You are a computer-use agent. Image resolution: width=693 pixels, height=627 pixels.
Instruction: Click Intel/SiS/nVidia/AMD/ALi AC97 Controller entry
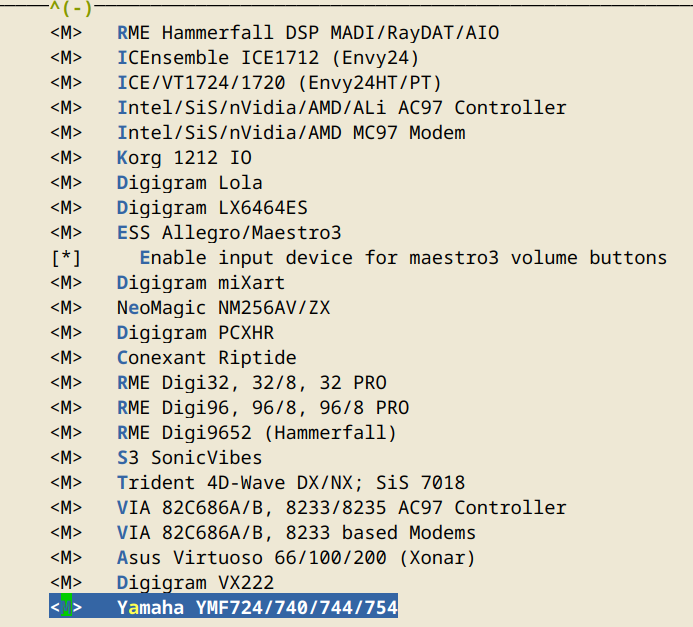[x=341, y=108]
